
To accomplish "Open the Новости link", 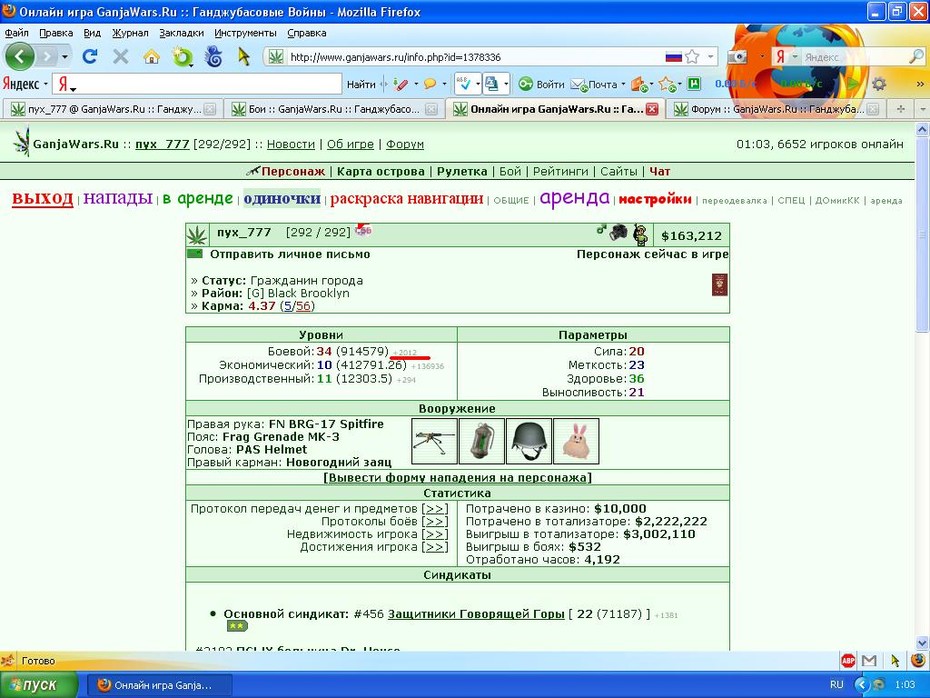I will [x=291, y=144].
